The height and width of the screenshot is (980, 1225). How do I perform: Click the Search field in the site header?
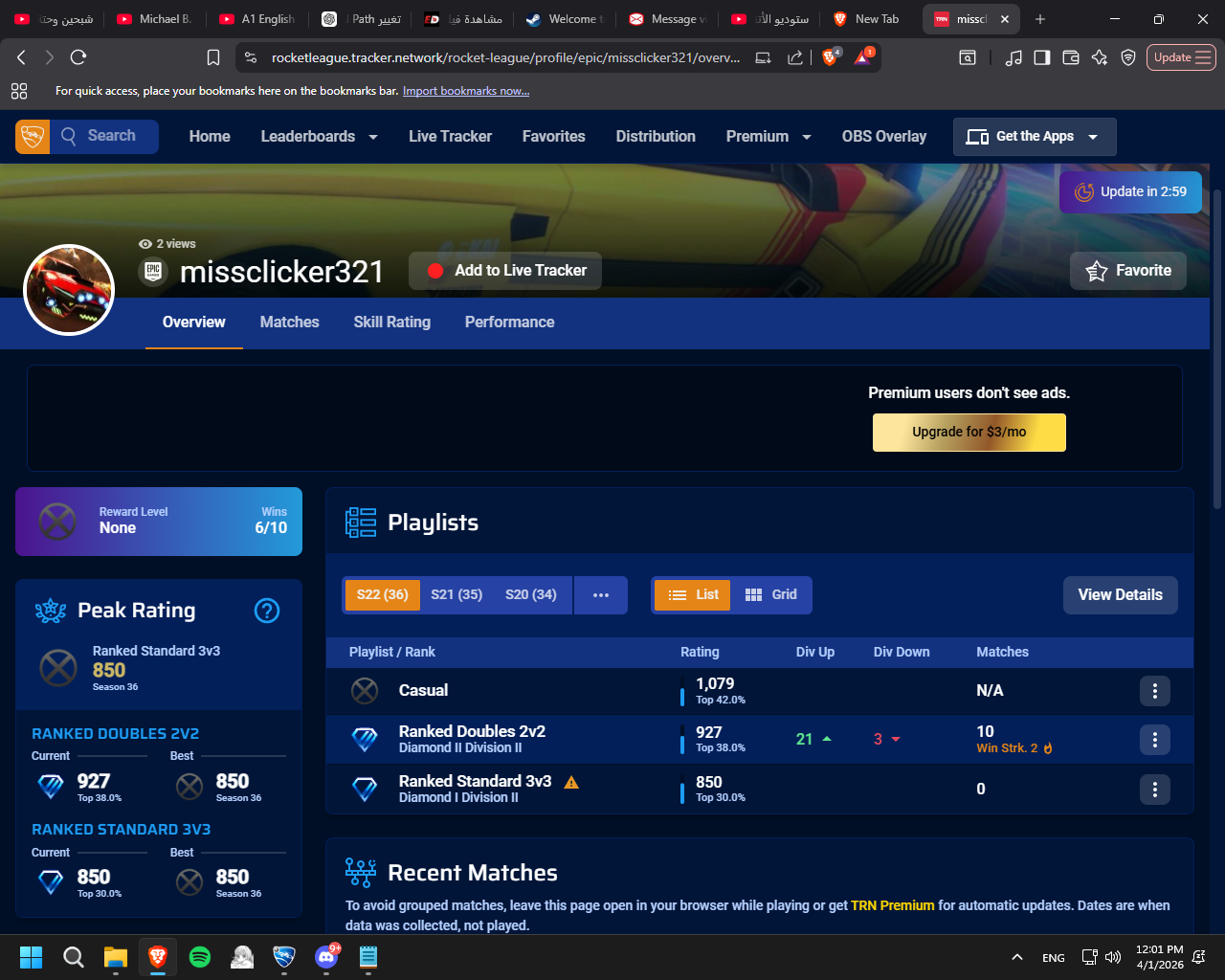click(x=104, y=137)
